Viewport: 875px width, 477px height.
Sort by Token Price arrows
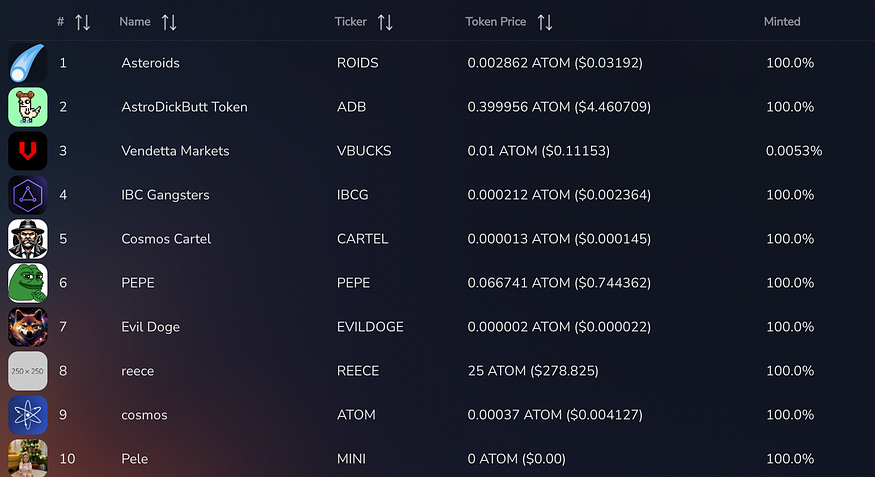545,22
